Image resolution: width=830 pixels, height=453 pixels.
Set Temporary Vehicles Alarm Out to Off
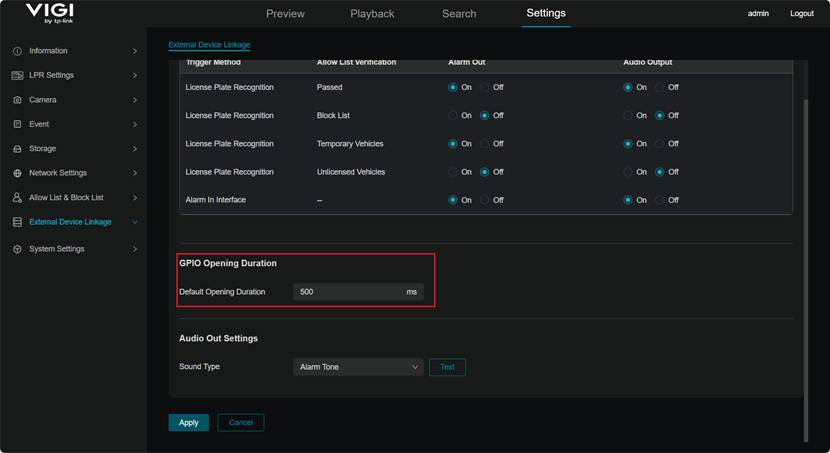click(484, 144)
